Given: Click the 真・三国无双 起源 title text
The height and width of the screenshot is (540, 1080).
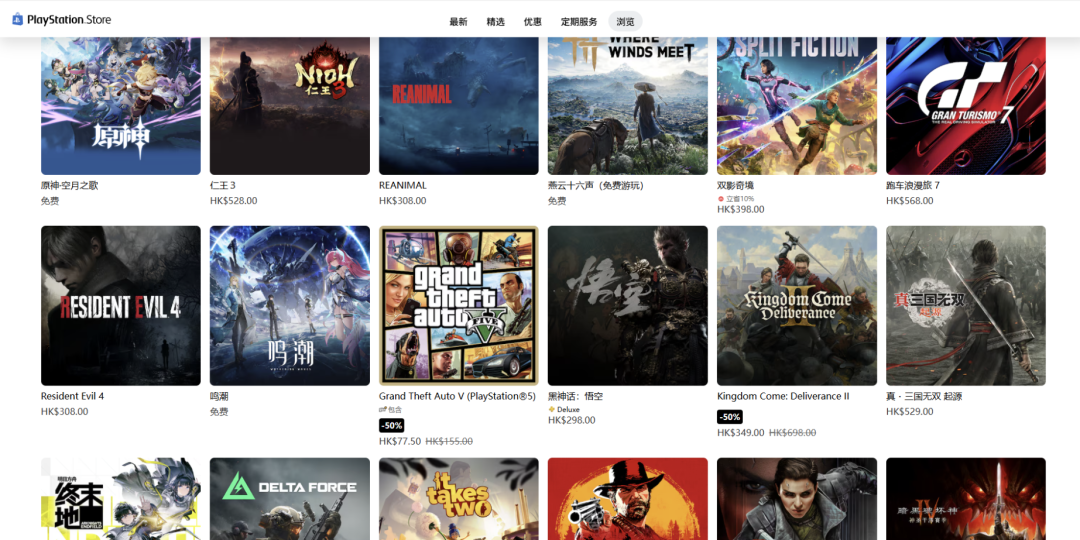Looking at the screenshot, I should coord(924,396).
